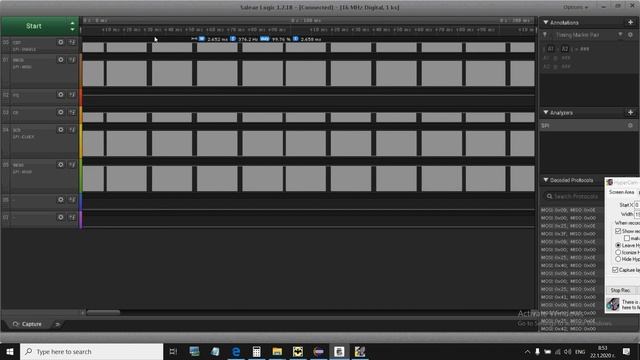640x360 pixels.
Task: Open settings gear for channel 02
Action: pyautogui.click(x=60, y=94)
